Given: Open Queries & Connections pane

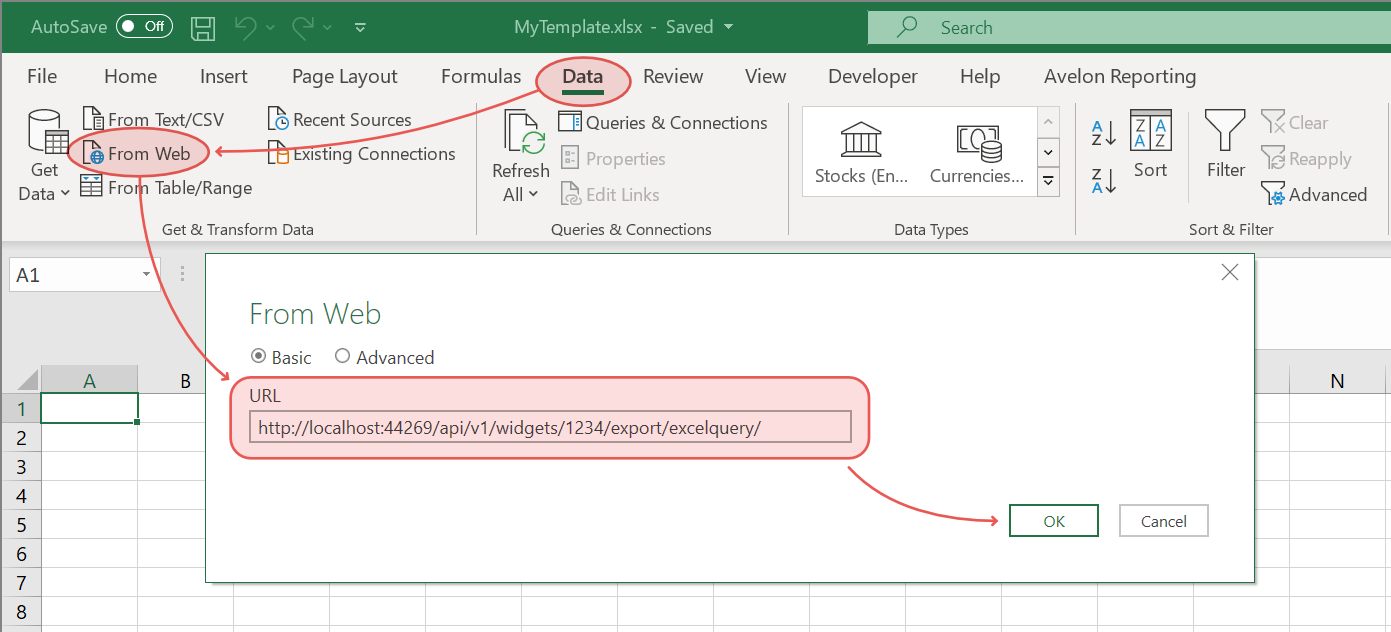Looking at the screenshot, I should (663, 123).
